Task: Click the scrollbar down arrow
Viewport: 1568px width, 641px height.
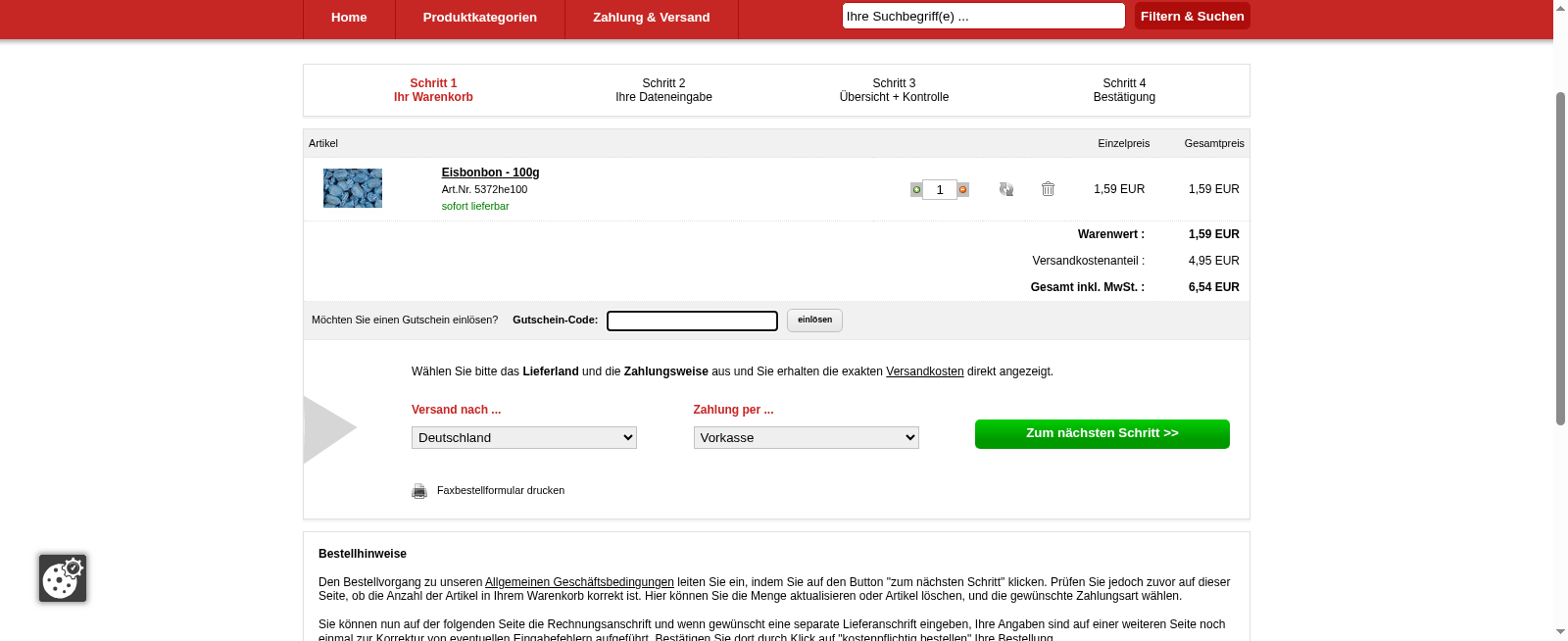Action: point(1560,633)
